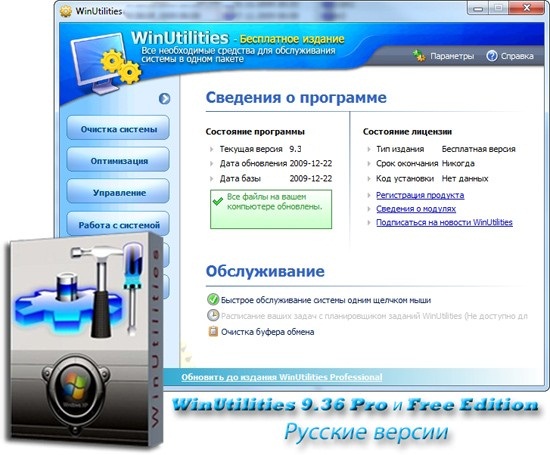Click the Все файлы обновлены status message
Viewport: 550px width, 455px height.
pyautogui.click(x=274, y=202)
